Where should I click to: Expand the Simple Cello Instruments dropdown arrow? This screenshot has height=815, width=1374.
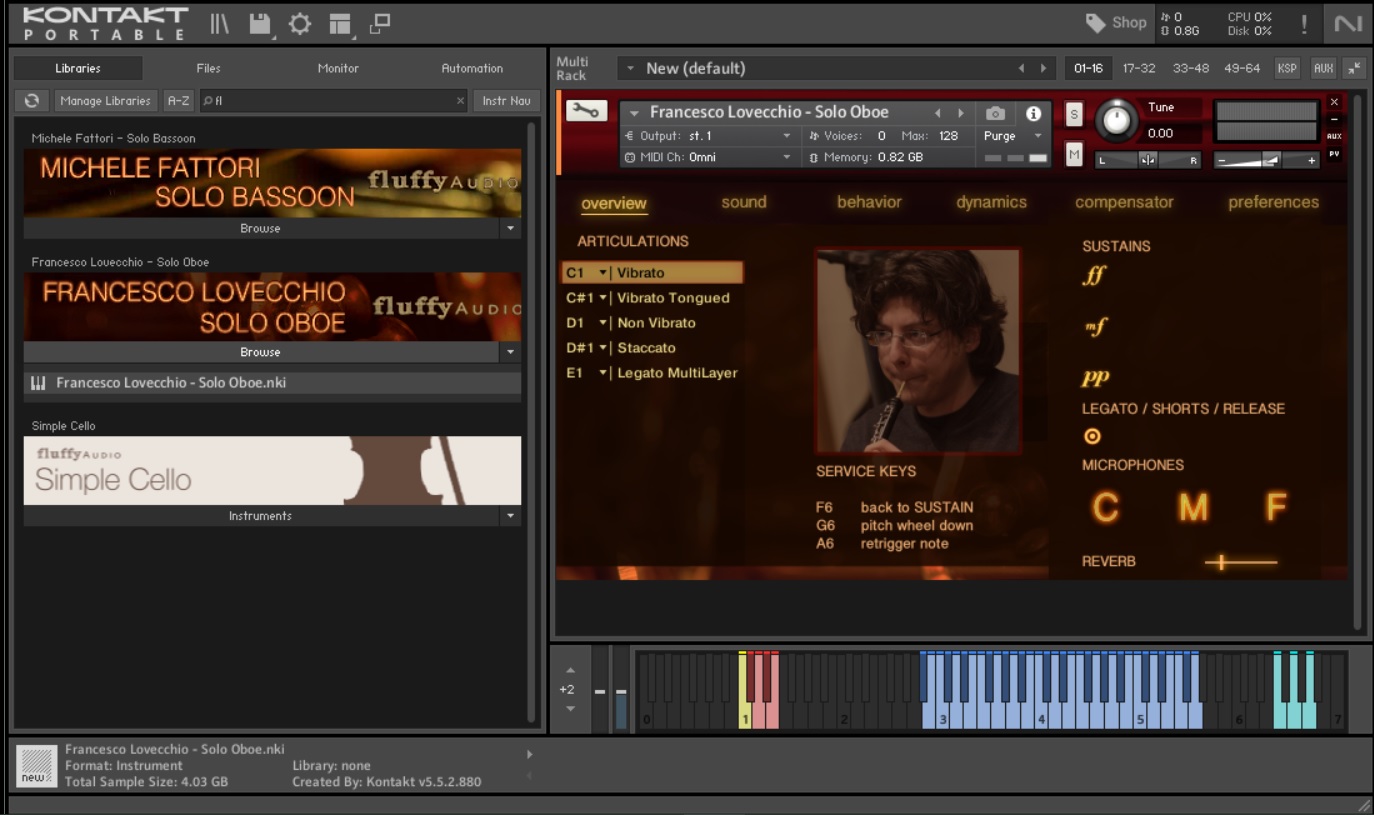511,516
